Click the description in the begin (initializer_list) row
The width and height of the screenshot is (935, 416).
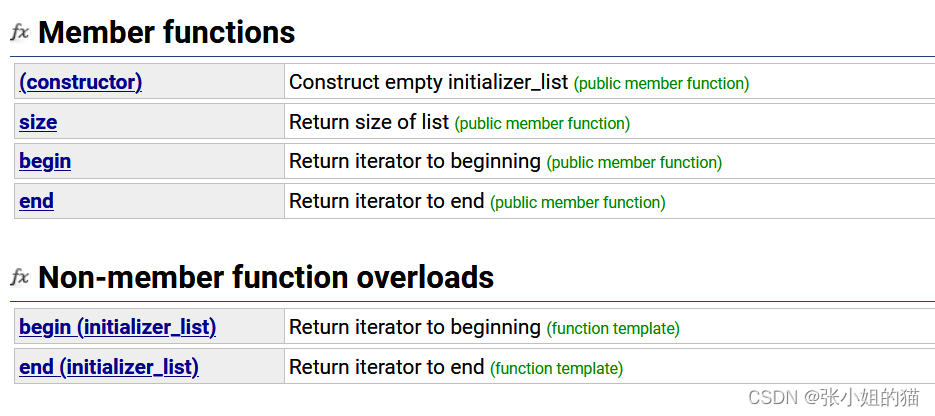coord(415,327)
